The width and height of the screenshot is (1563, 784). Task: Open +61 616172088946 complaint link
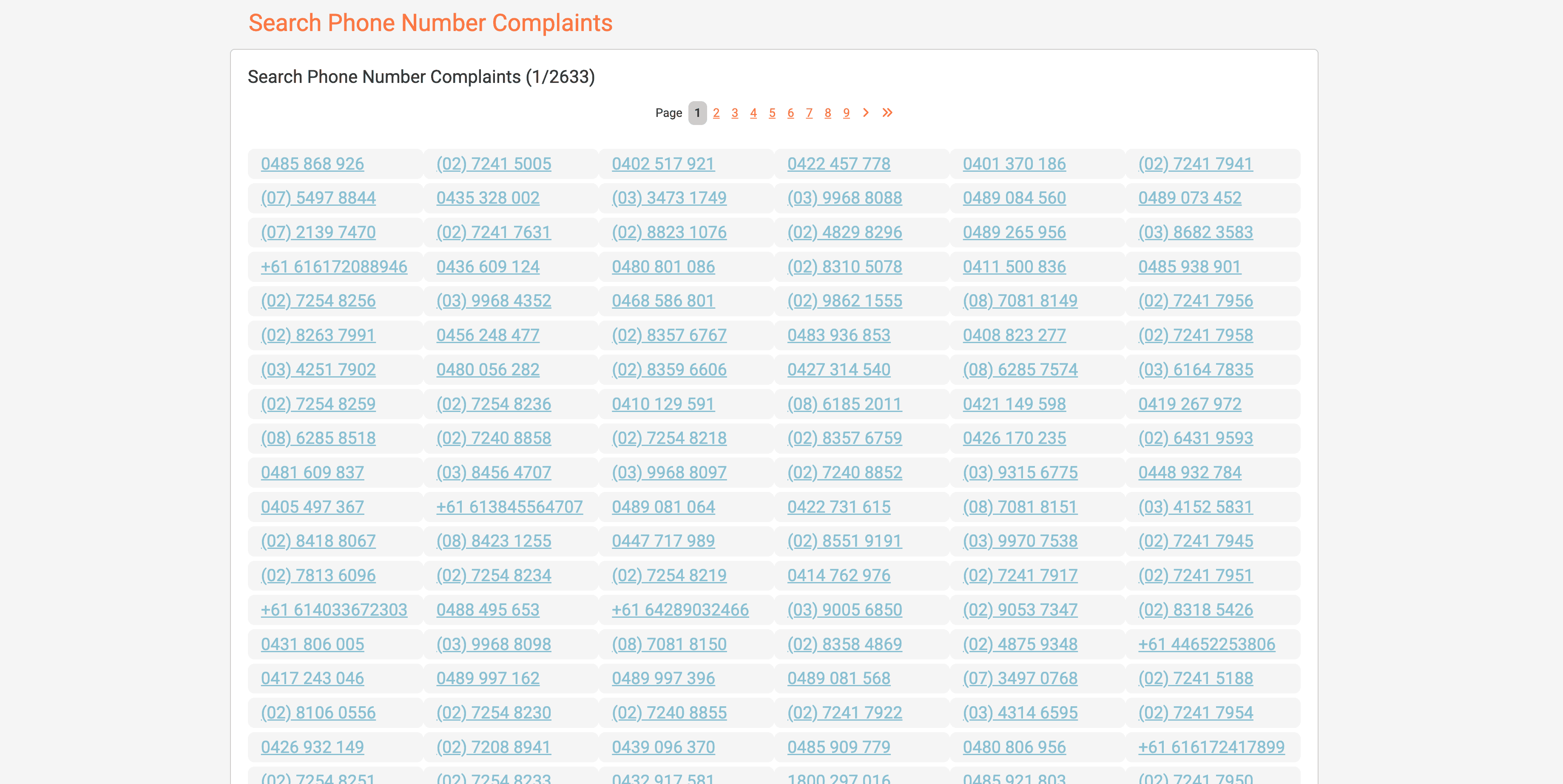pyautogui.click(x=334, y=267)
